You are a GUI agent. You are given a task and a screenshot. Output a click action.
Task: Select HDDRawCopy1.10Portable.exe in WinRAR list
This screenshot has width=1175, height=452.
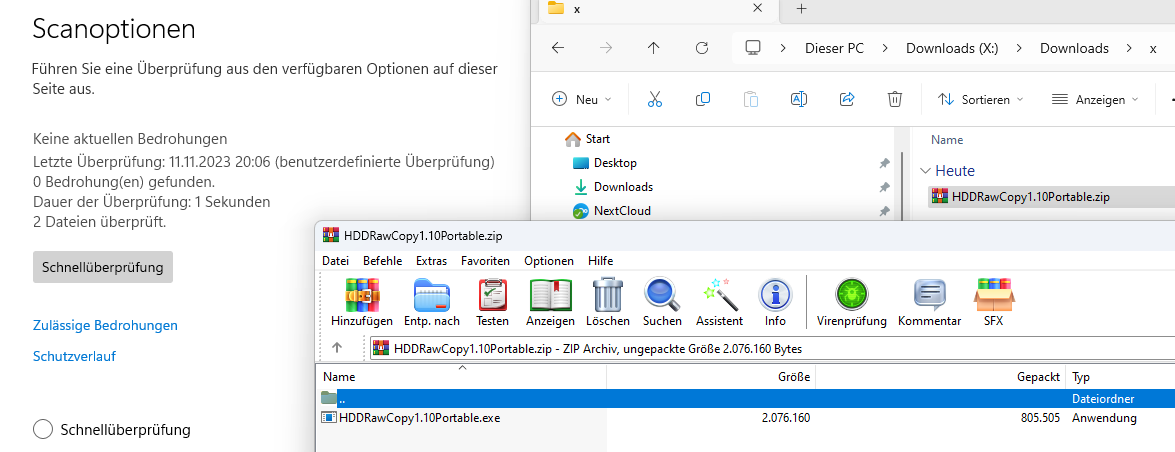tap(419, 418)
